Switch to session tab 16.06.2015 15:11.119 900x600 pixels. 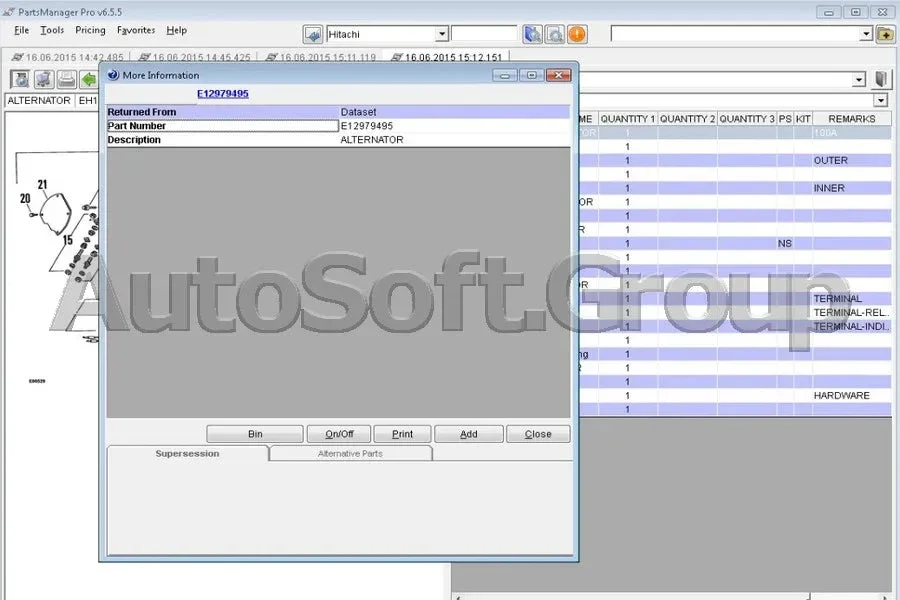[321, 57]
